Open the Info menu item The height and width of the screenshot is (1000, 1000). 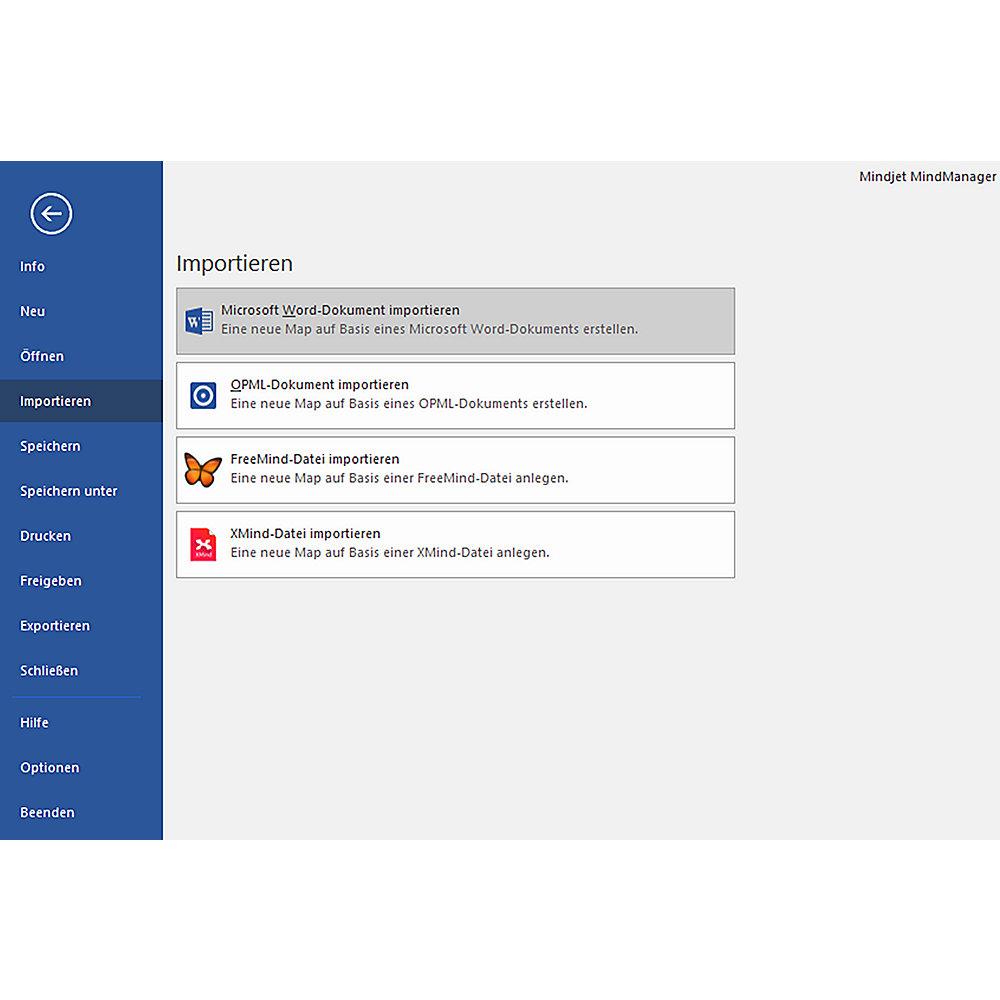33,267
